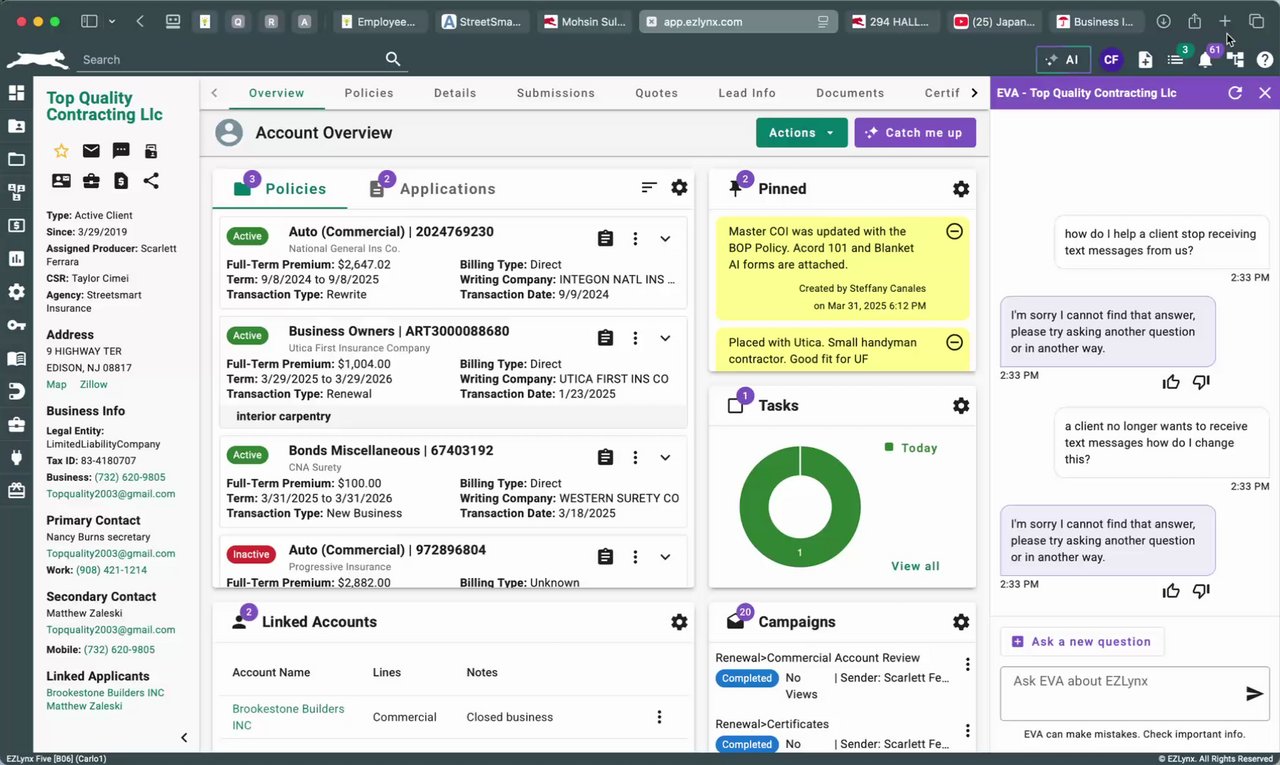Viewport: 1280px width, 765px height.
Task: Open the plug integrations icon in left rail
Action: click(x=16, y=457)
